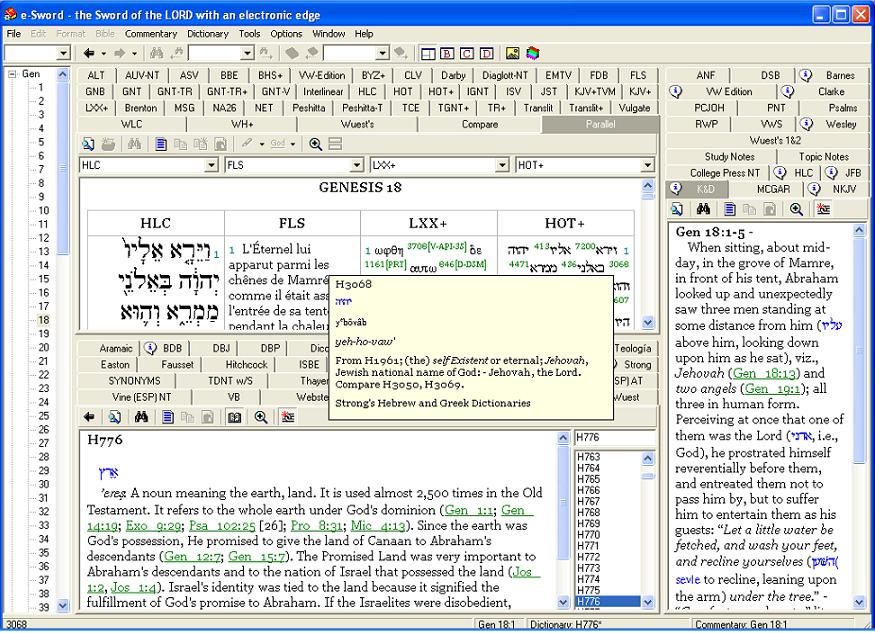Open the second parallel column dropdown showing FLS
Viewport: 875px width, 633px height.
point(357,165)
